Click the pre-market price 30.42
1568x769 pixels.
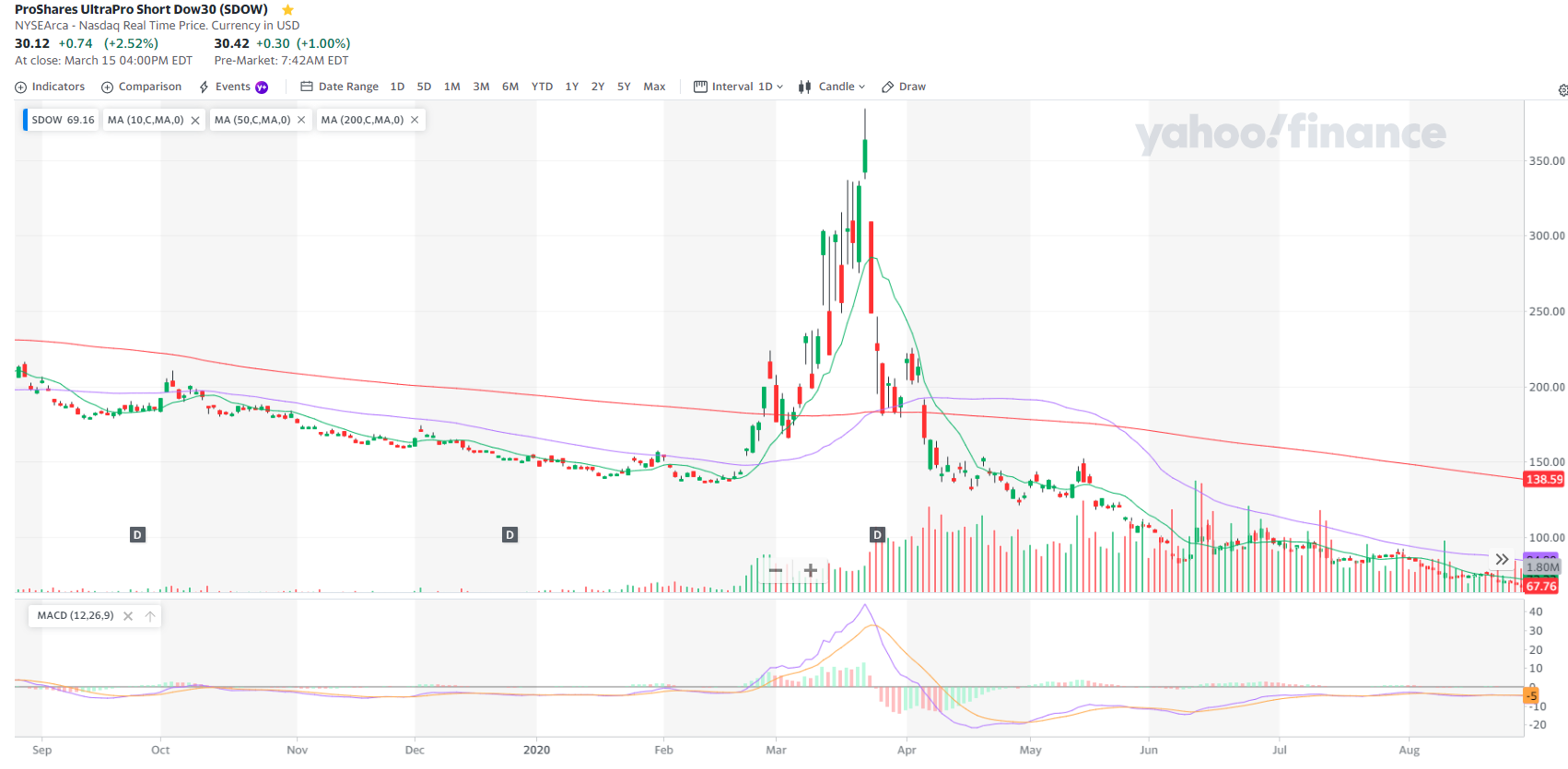tap(231, 43)
